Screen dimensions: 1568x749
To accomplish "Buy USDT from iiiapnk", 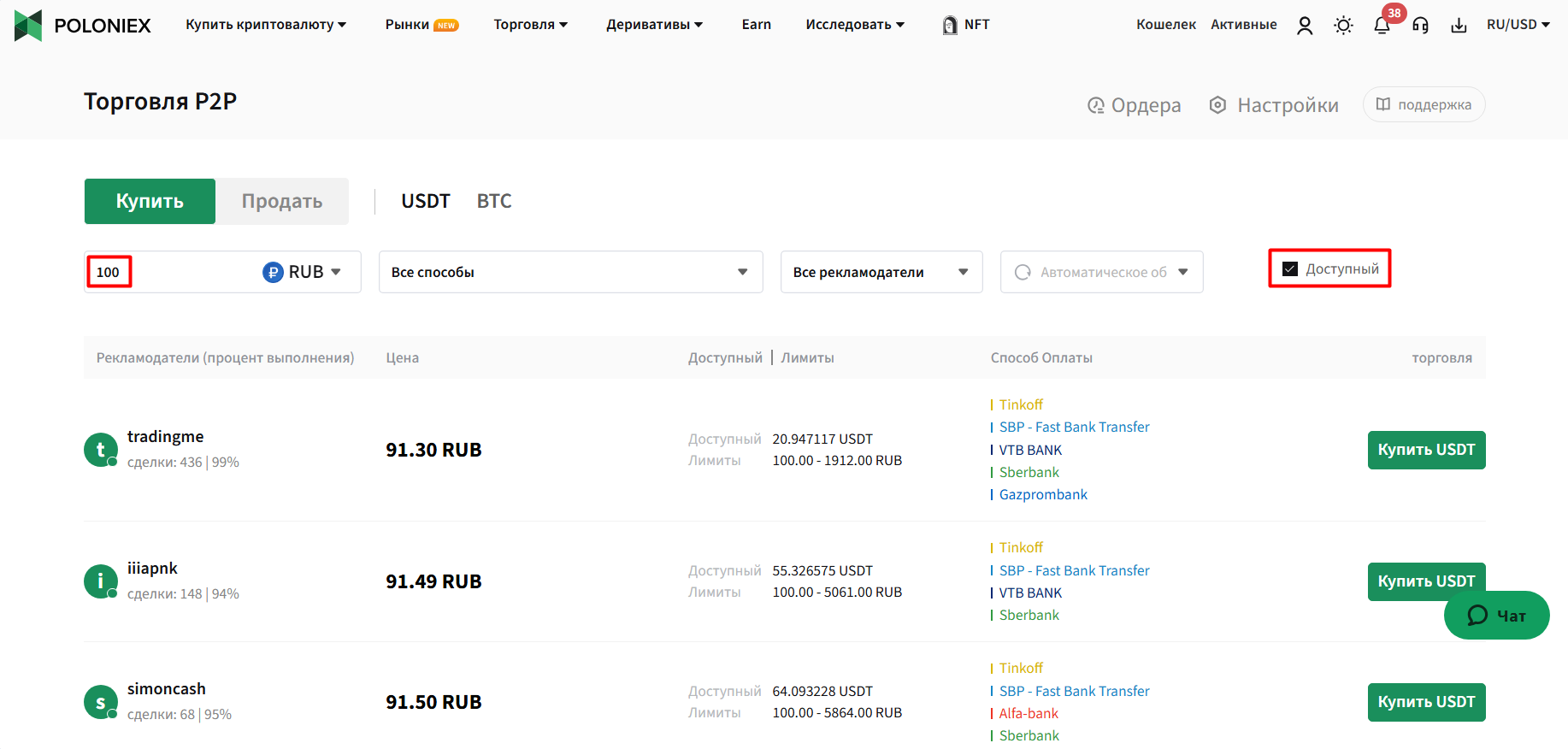I will pos(1426,581).
